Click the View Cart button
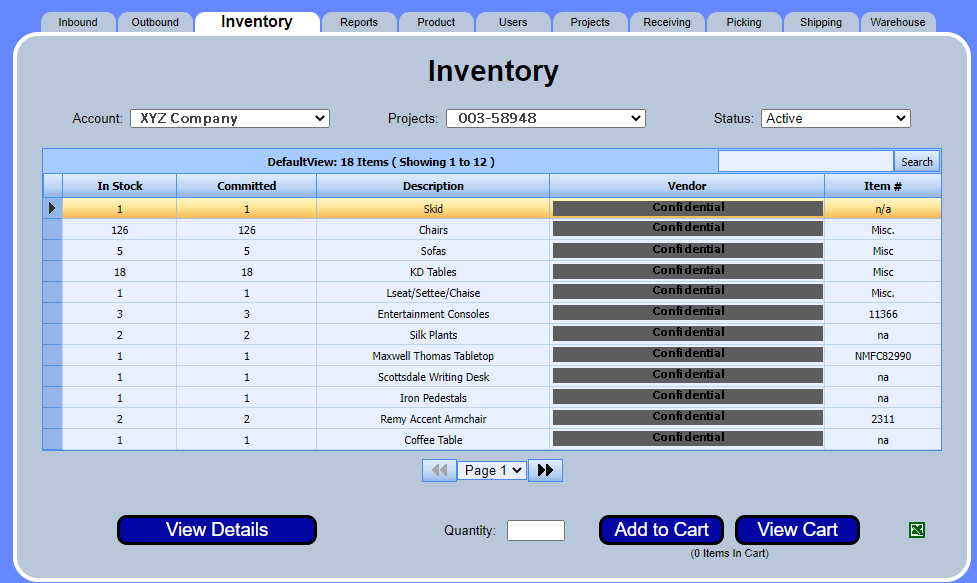The height and width of the screenshot is (583, 977). coord(798,529)
